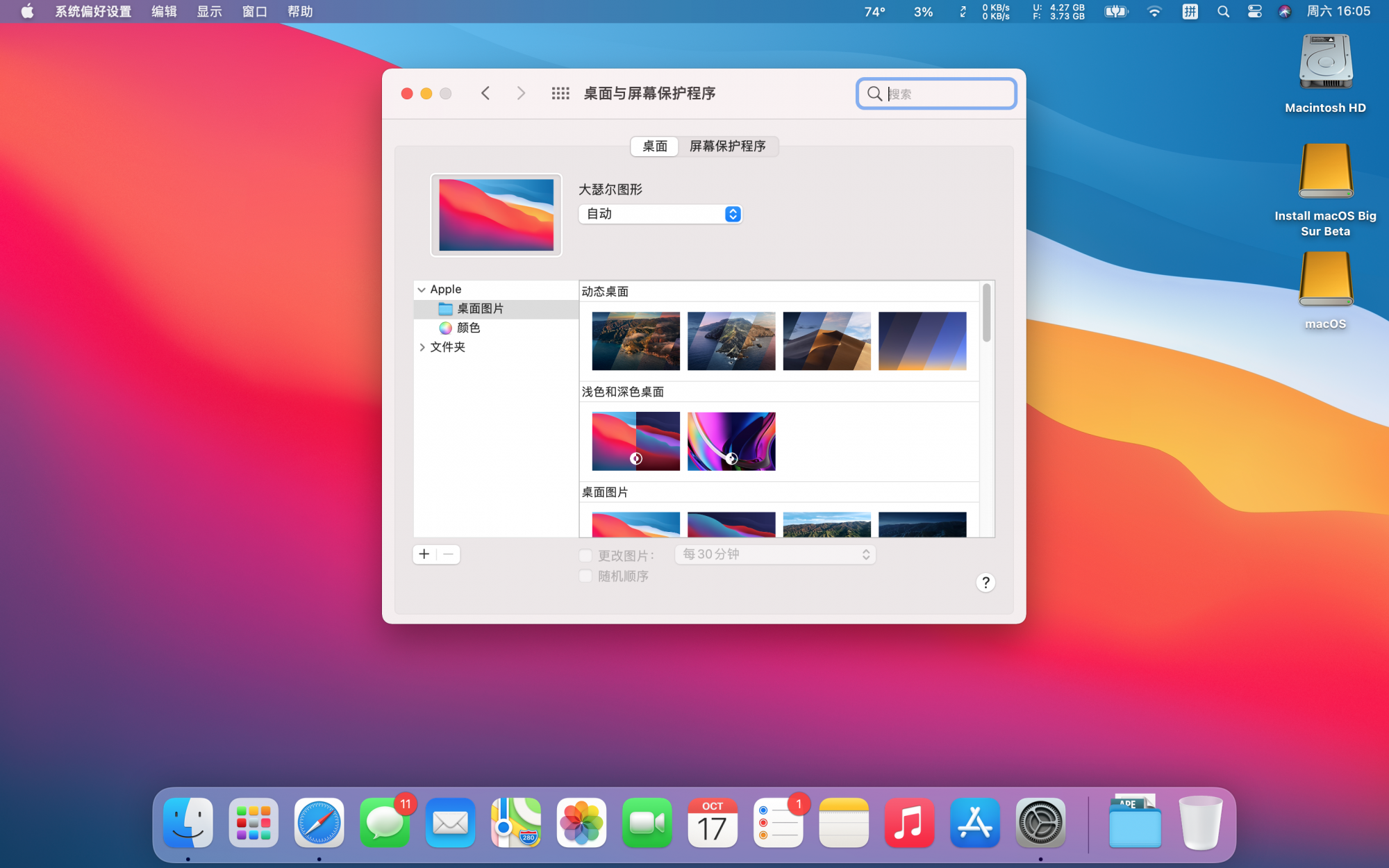Image resolution: width=1389 pixels, height=868 pixels.
Task: Click the battery status icon
Action: coord(1116,11)
